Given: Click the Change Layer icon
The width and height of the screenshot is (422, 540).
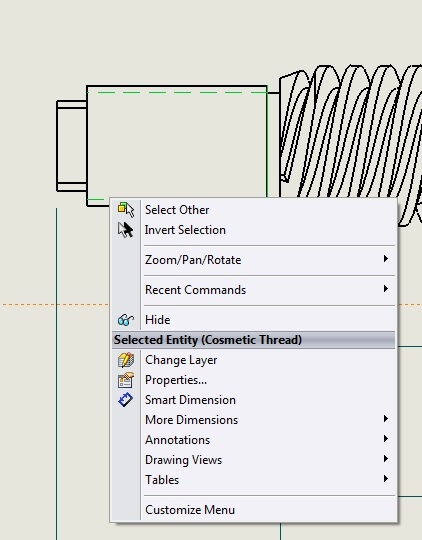Looking at the screenshot, I should pyautogui.click(x=126, y=360).
